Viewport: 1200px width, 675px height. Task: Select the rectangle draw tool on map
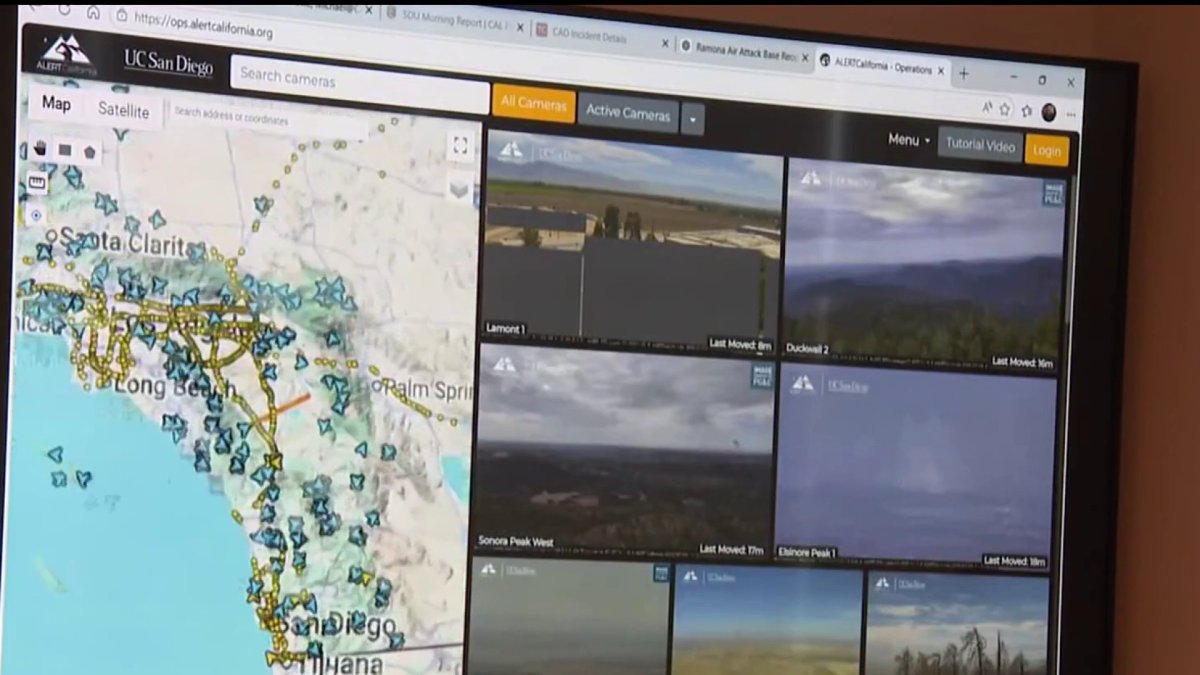tap(64, 150)
